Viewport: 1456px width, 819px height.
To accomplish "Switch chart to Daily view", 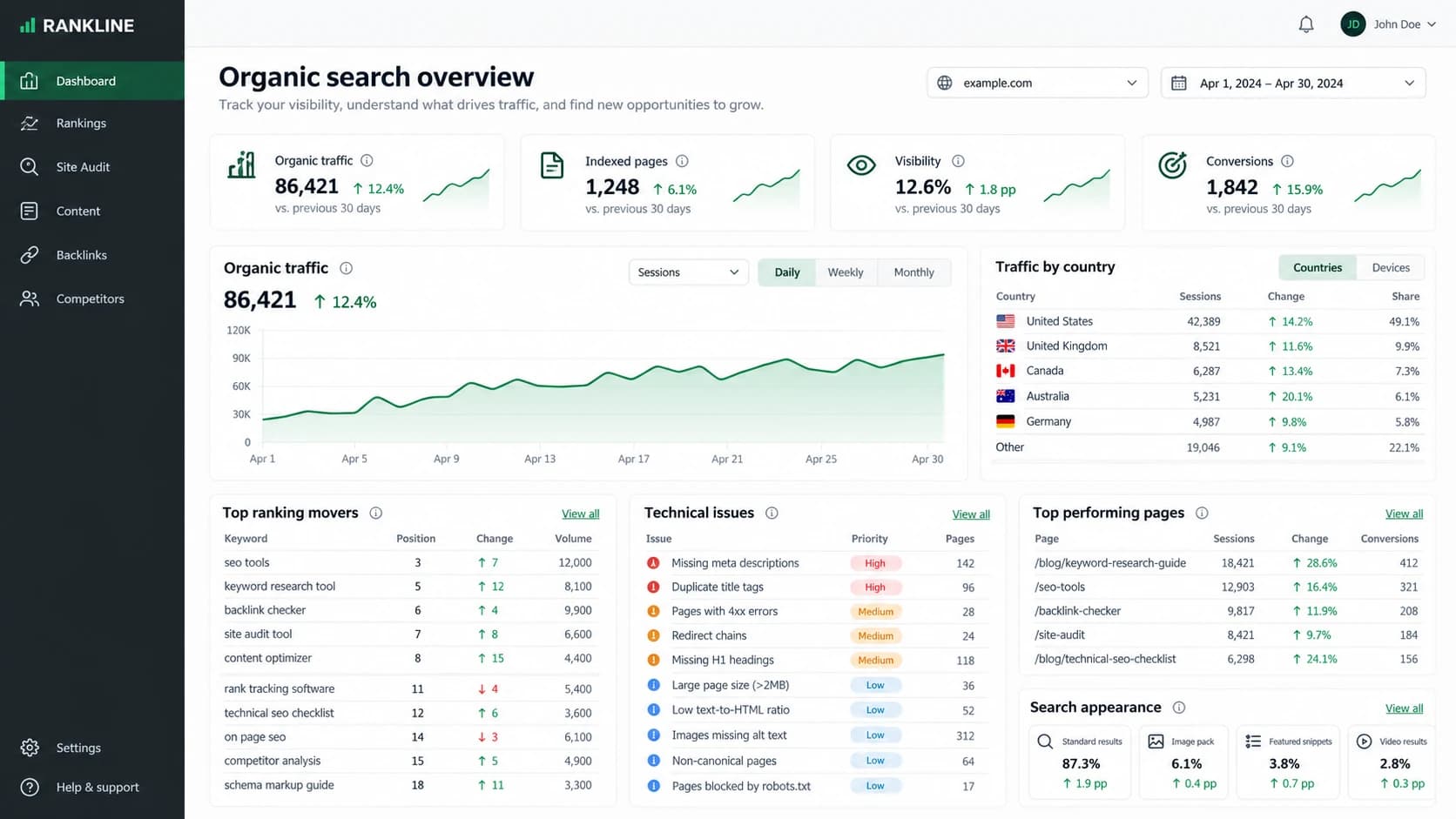I will click(x=787, y=272).
